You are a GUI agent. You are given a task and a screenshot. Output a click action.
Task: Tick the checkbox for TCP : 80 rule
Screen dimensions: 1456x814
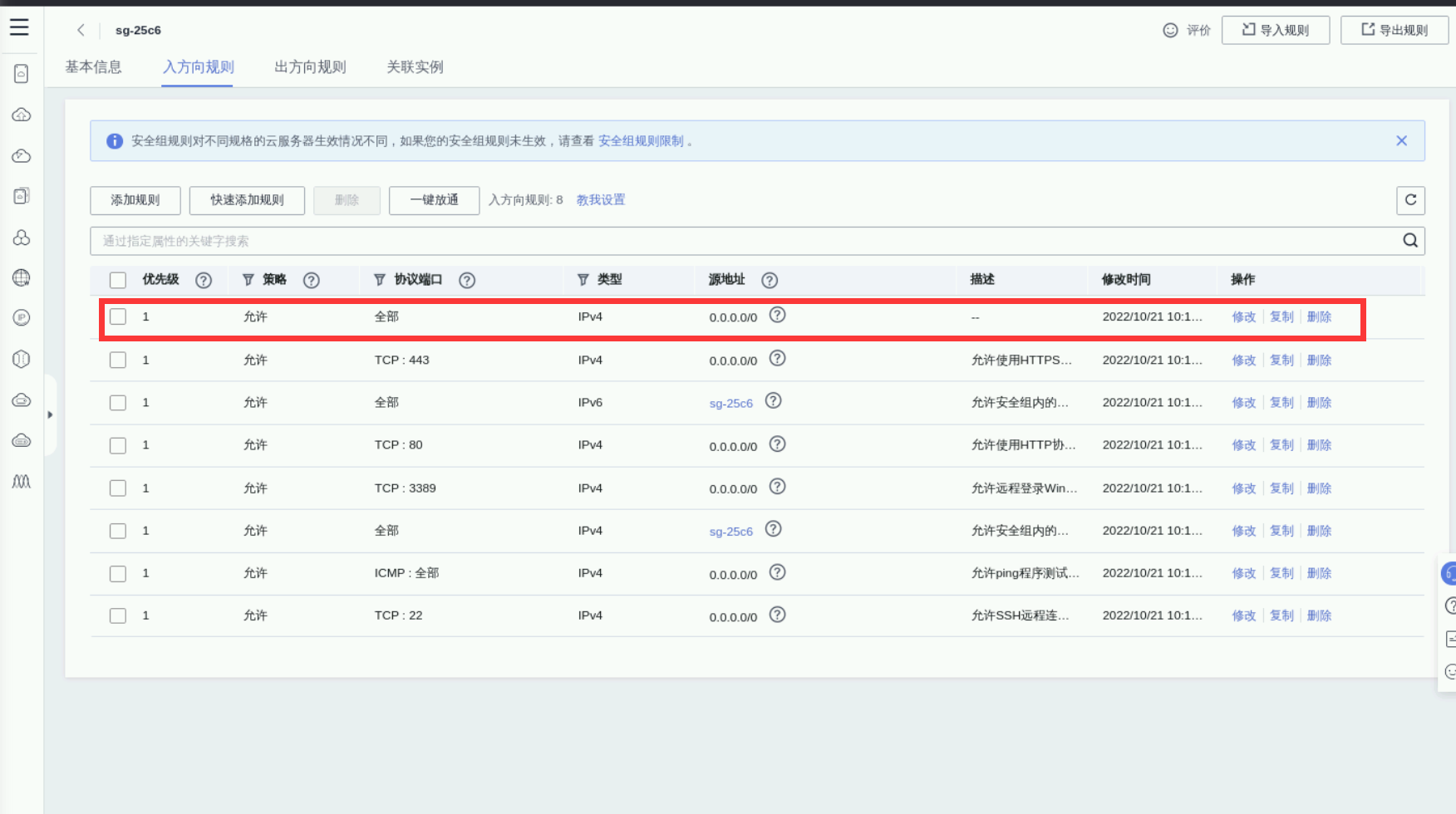(118, 446)
